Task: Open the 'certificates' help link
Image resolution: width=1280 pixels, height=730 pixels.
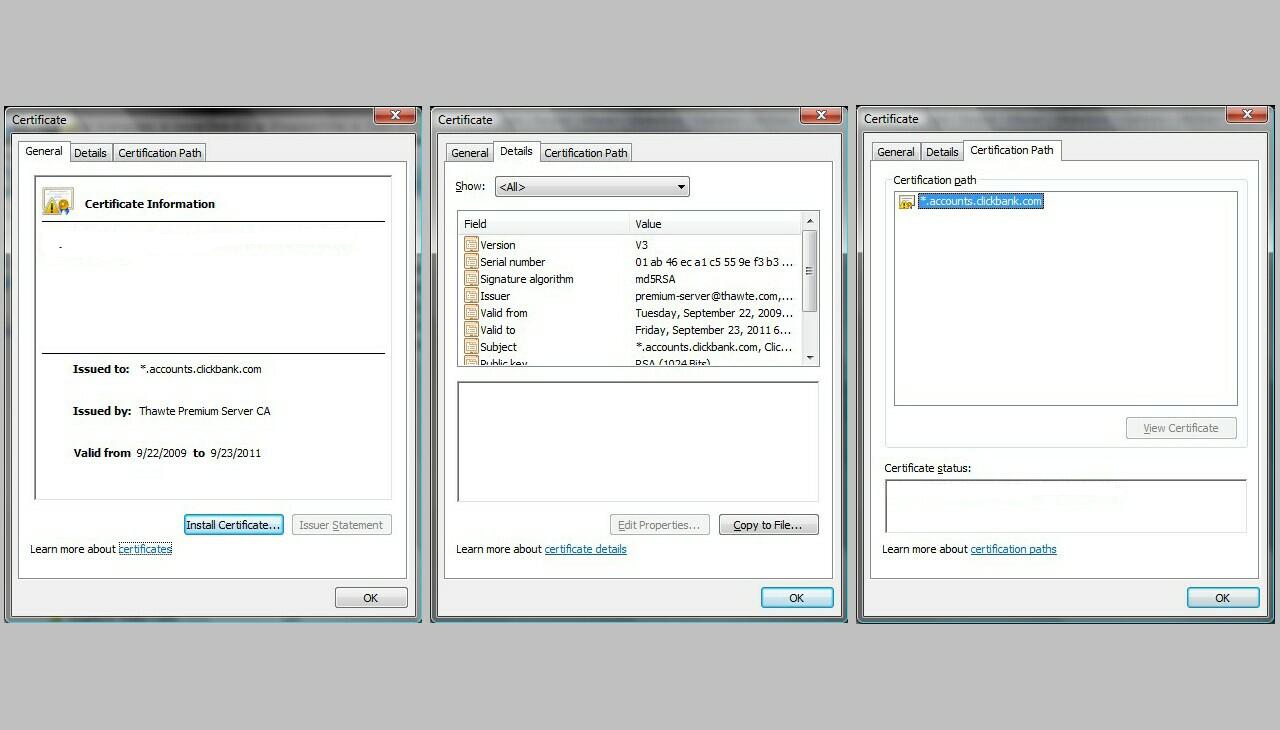Action: (x=145, y=549)
